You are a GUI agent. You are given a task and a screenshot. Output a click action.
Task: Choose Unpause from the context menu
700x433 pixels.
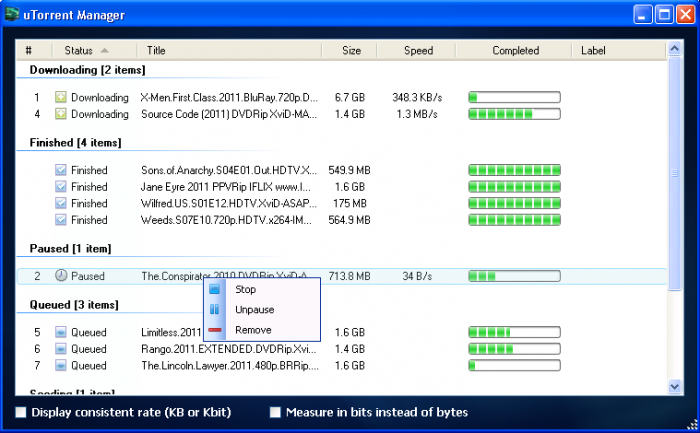[x=262, y=309]
